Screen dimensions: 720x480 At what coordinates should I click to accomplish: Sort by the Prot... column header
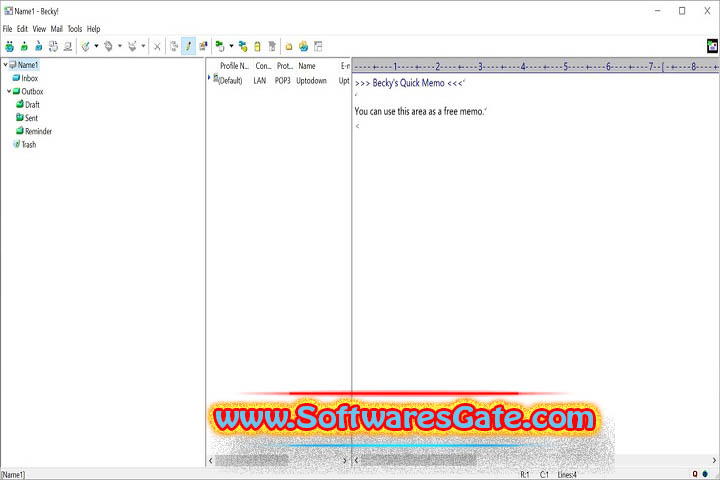click(285, 66)
